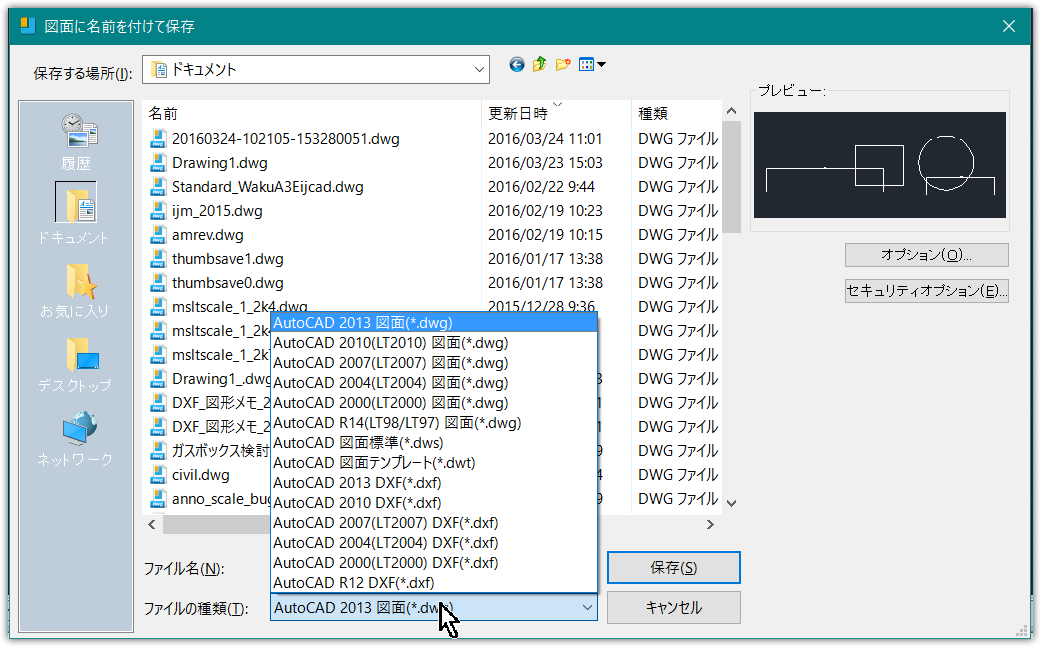This screenshot has width=1041, height=647.
Task: Open お気に入り in the places sidebar
Action: (x=74, y=291)
